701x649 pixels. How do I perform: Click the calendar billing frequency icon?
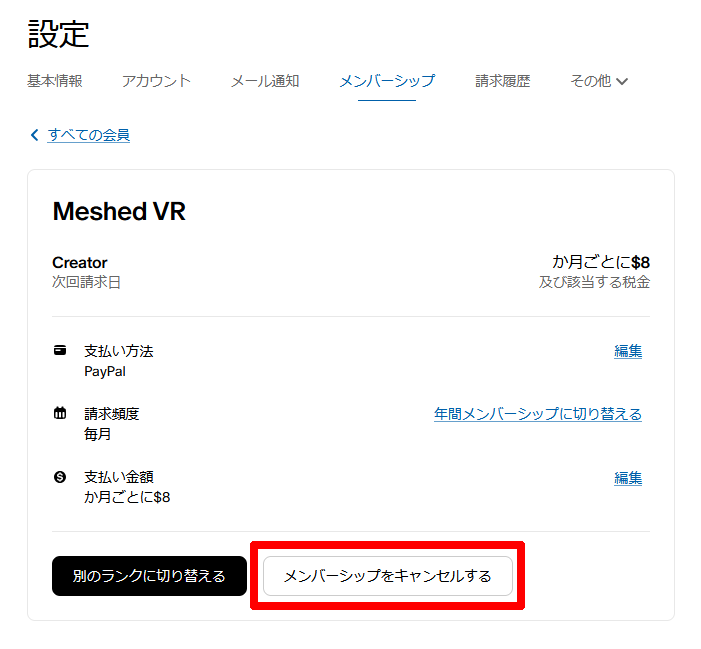60,413
